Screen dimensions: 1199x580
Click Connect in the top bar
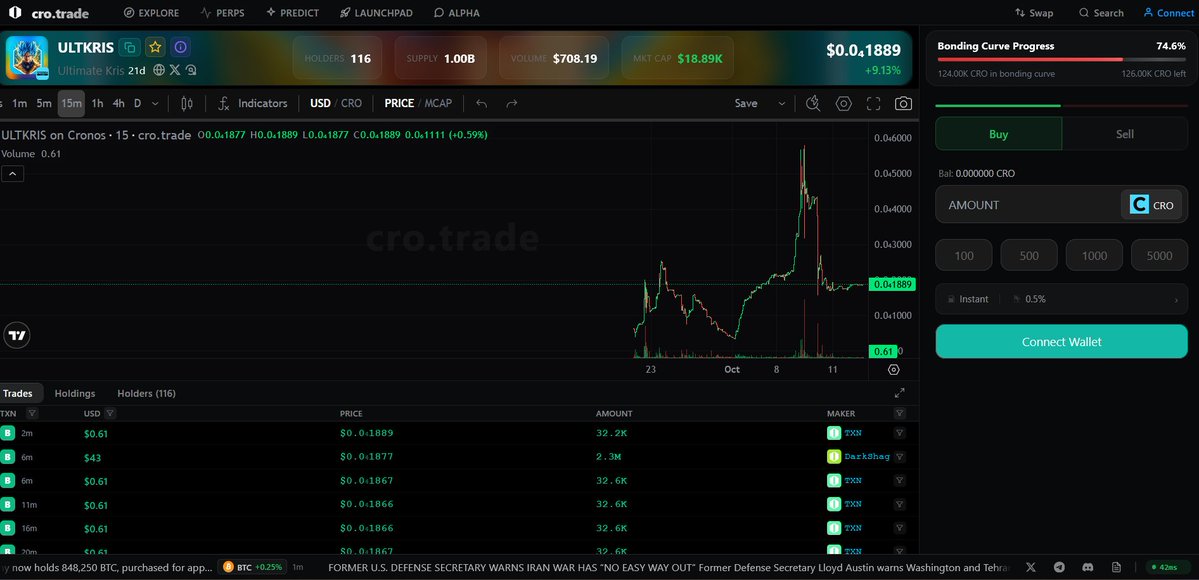pos(1168,13)
